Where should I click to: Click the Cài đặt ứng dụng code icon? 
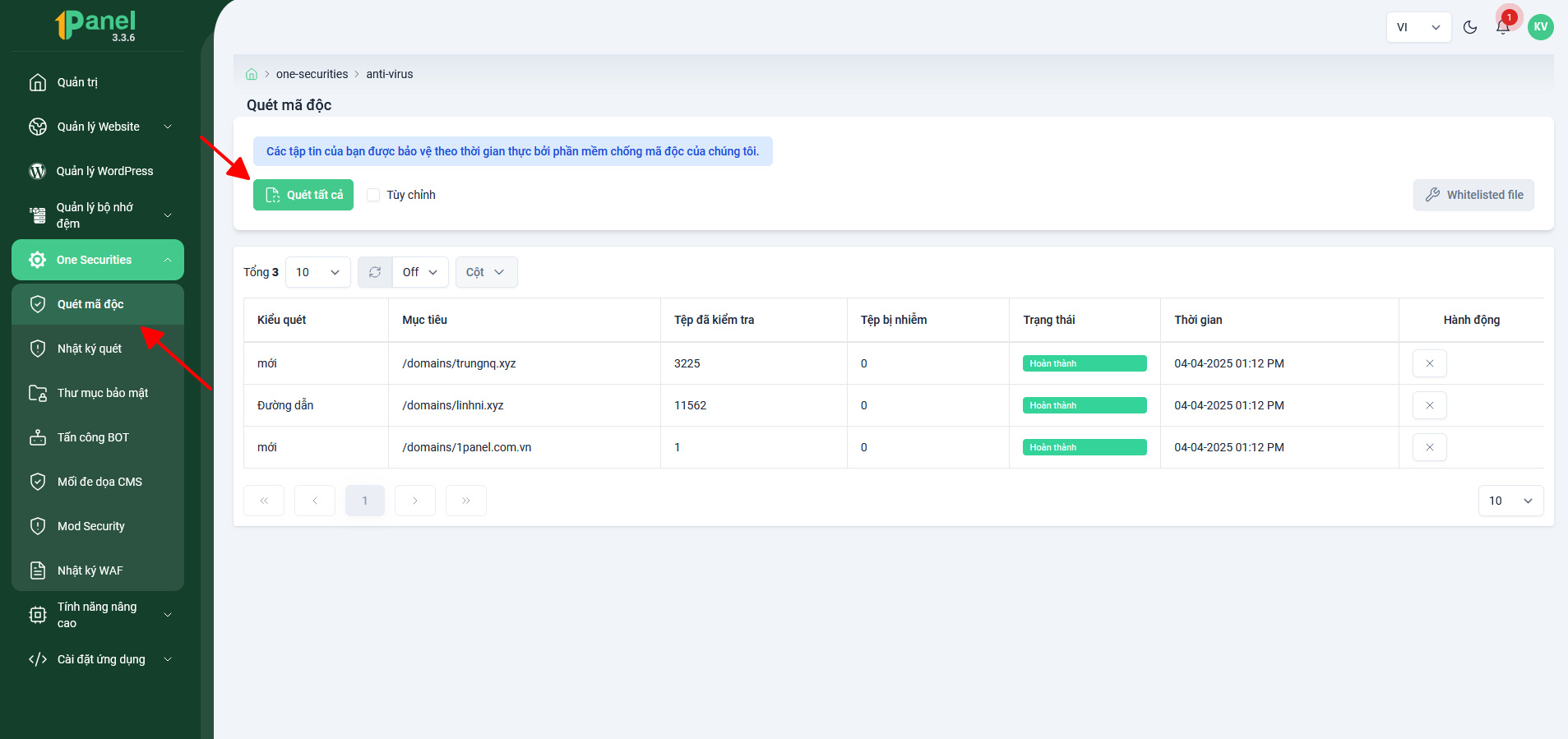[x=38, y=659]
